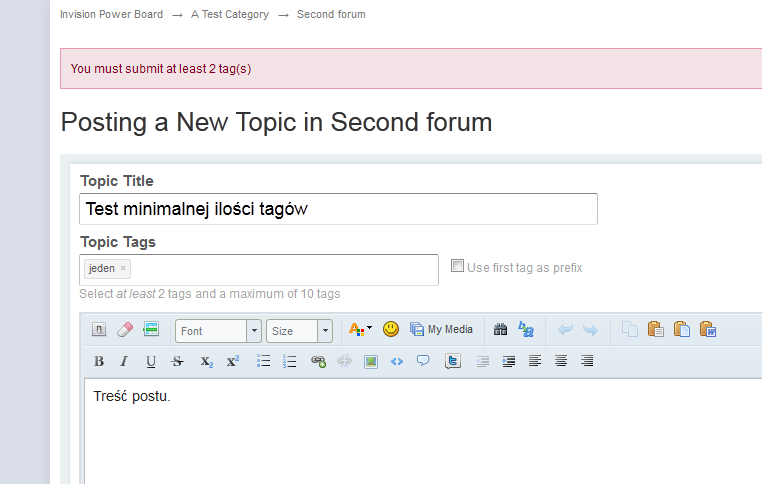
Task: Click the undo arrow icon
Action: [x=565, y=330]
